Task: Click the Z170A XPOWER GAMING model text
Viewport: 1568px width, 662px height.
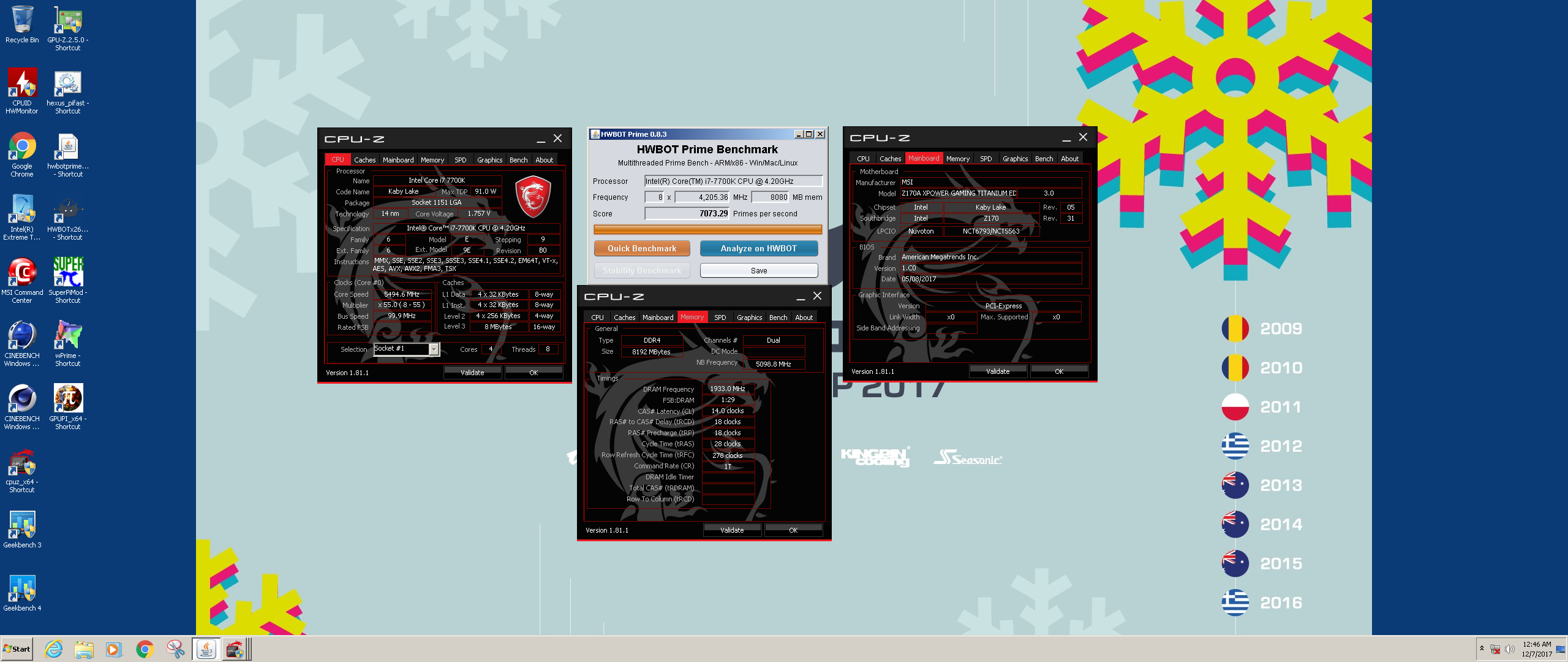Action: (959, 193)
